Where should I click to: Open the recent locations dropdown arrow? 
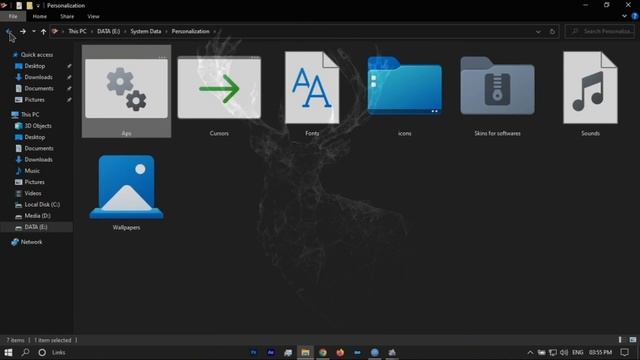tap(33, 31)
